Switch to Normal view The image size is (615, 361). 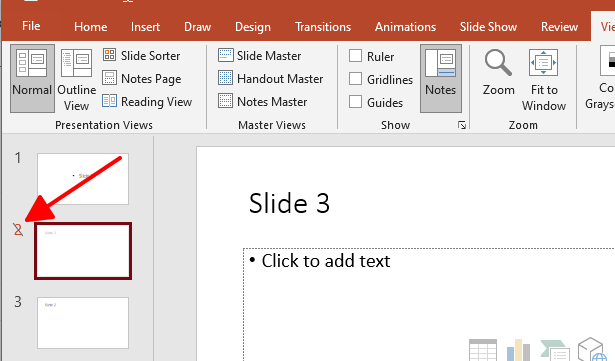pyautogui.click(x=32, y=78)
